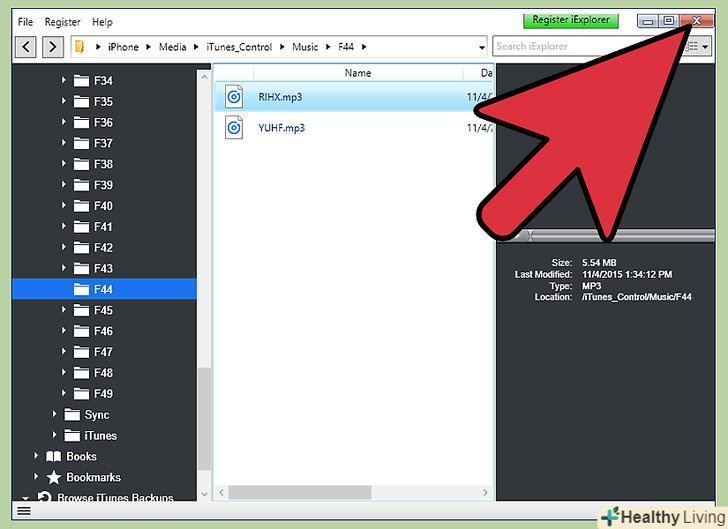Expand the F38 folder
The image size is (728, 529).
(x=64, y=164)
